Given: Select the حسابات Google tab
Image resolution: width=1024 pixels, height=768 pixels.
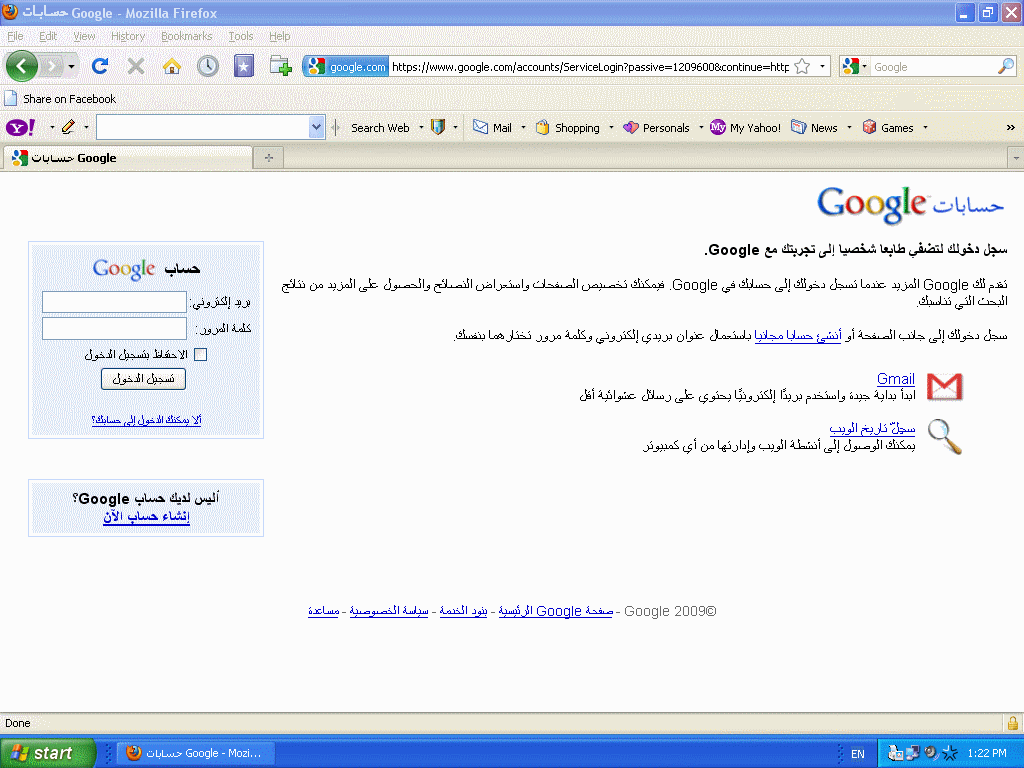Looking at the screenshot, I should 127,157.
